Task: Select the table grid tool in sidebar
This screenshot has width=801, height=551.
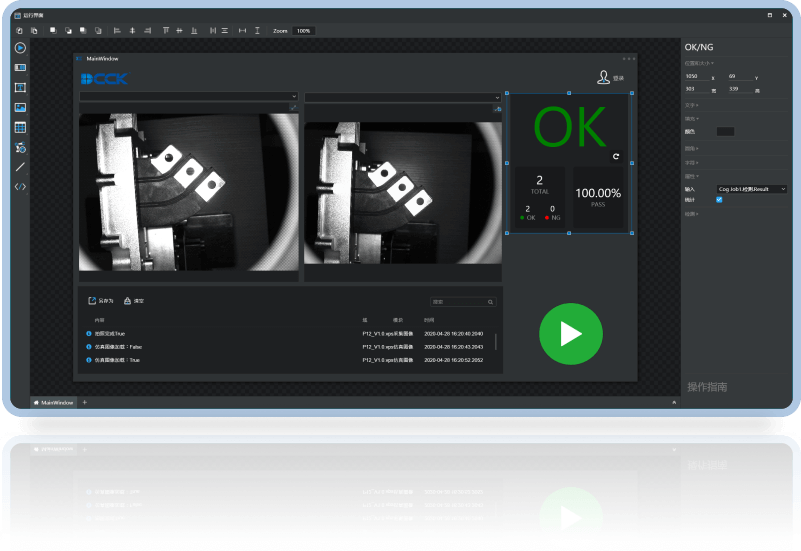Action: click(x=20, y=127)
